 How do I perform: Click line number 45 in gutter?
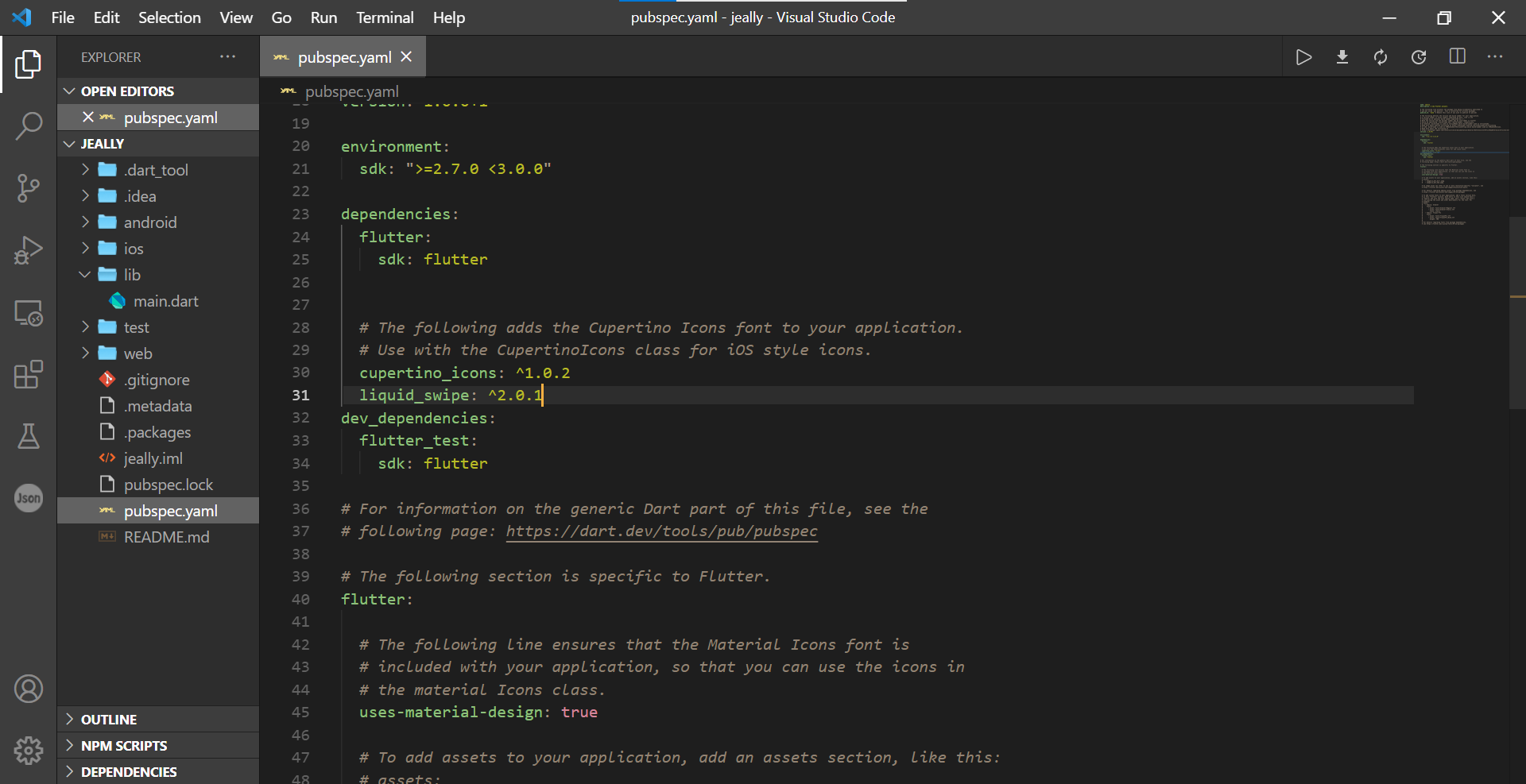coord(300,712)
